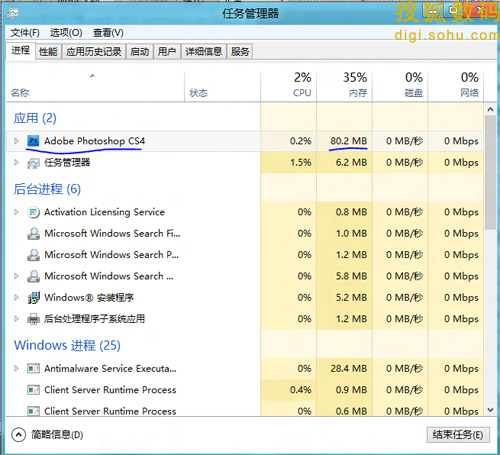Click the Activation Licensing Service icon
This screenshot has height=455, width=500.
click(33, 212)
